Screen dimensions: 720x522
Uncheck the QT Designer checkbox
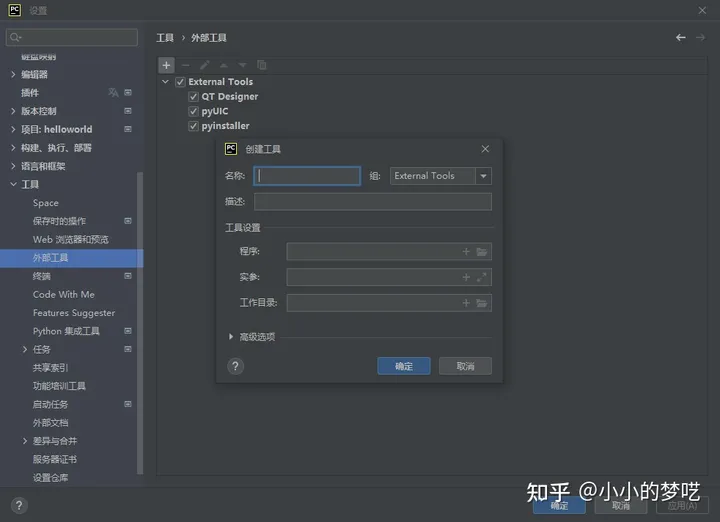tap(193, 96)
